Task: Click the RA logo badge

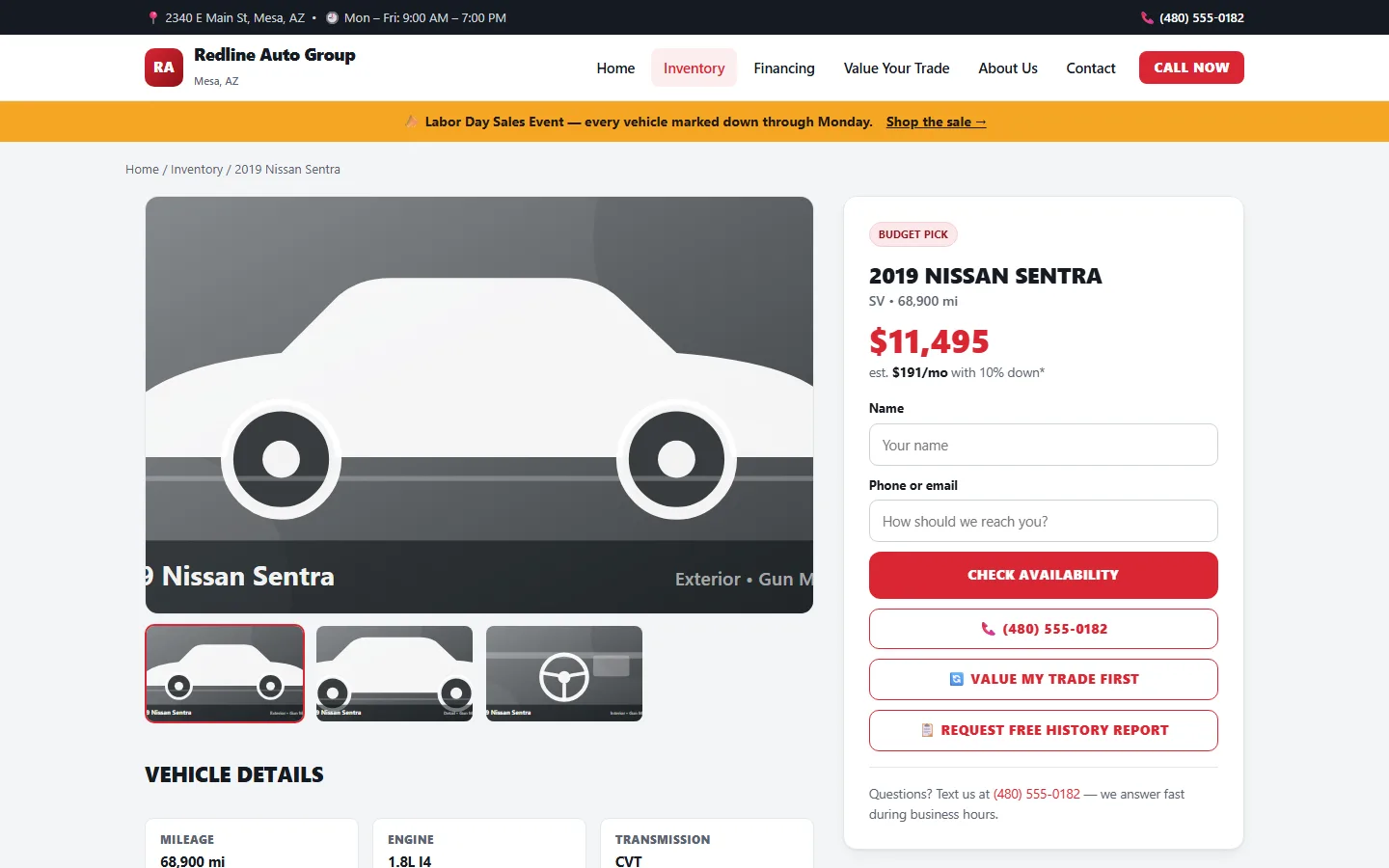Action: [x=164, y=68]
